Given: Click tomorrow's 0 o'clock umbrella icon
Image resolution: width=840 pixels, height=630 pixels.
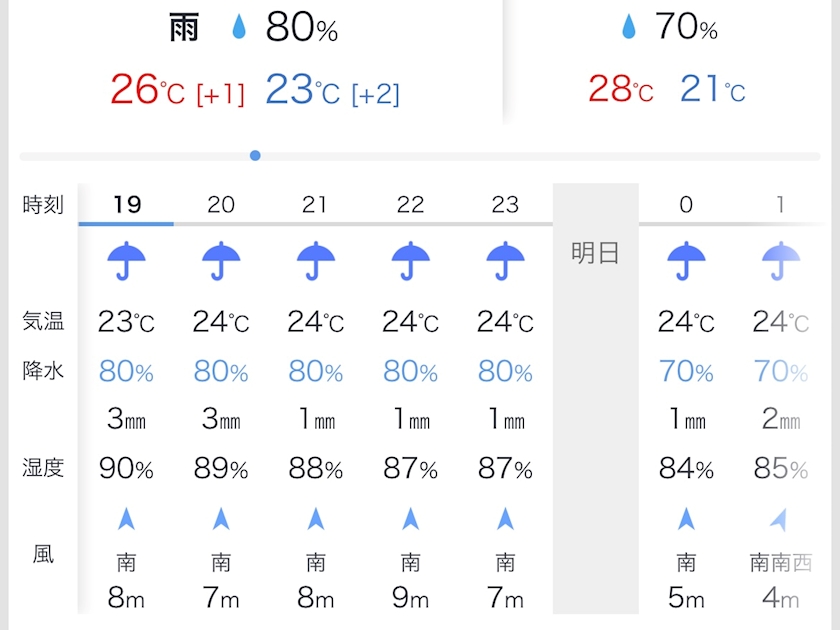Looking at the screenshot, I should pos(686,262).
